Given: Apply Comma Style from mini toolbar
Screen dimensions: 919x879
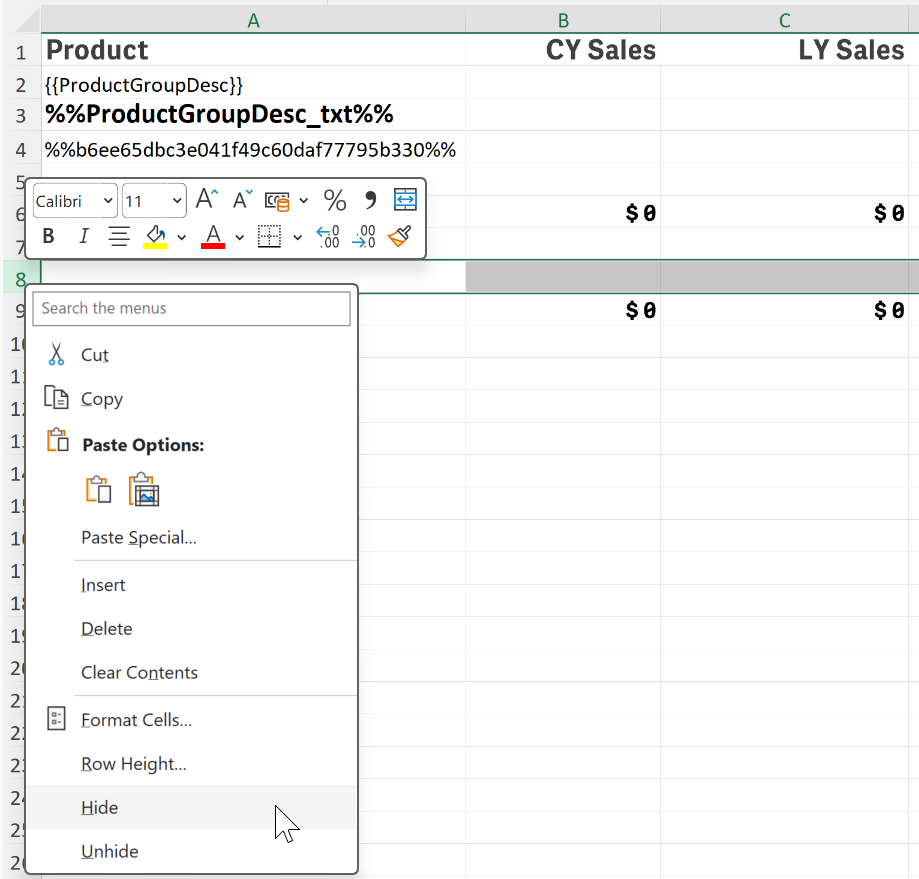Looking at the screenshot, I should (x=370, y=201).
